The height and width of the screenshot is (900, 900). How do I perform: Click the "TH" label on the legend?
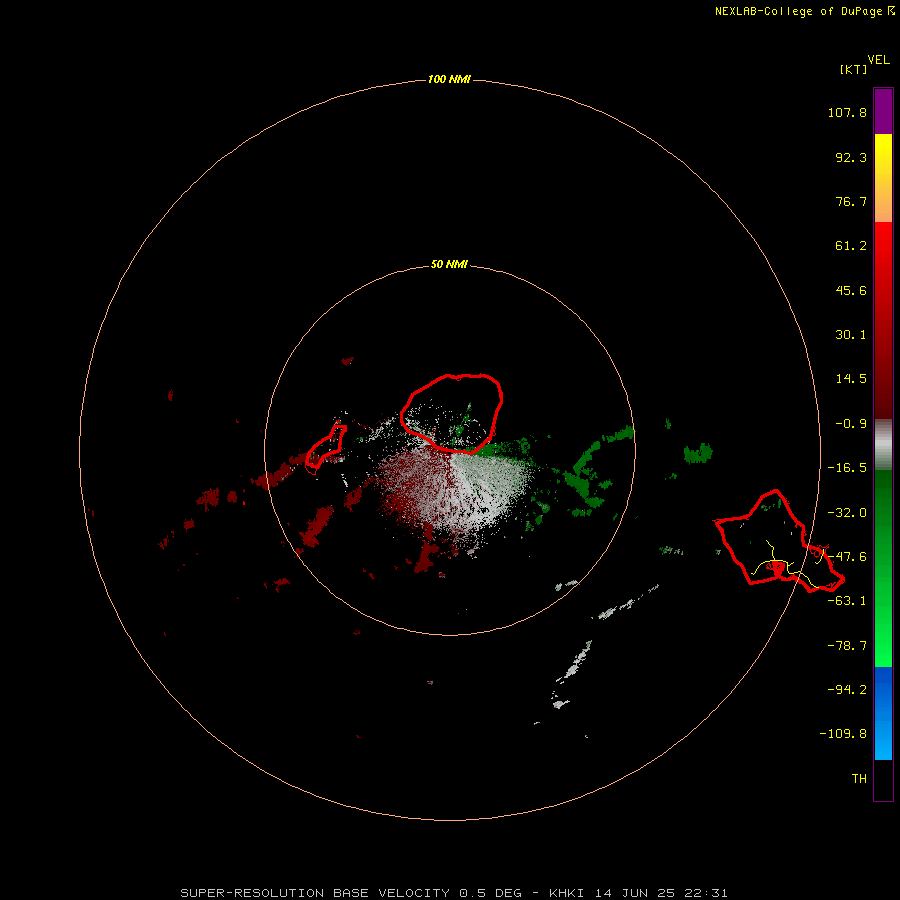click(859, 778)
